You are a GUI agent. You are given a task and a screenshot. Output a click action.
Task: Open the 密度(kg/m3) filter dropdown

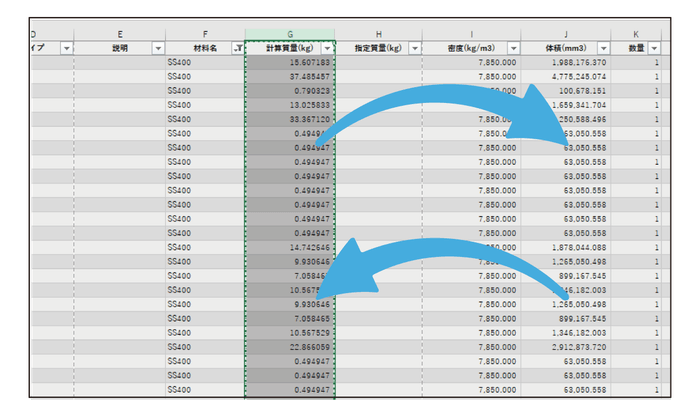coord(511,48)
